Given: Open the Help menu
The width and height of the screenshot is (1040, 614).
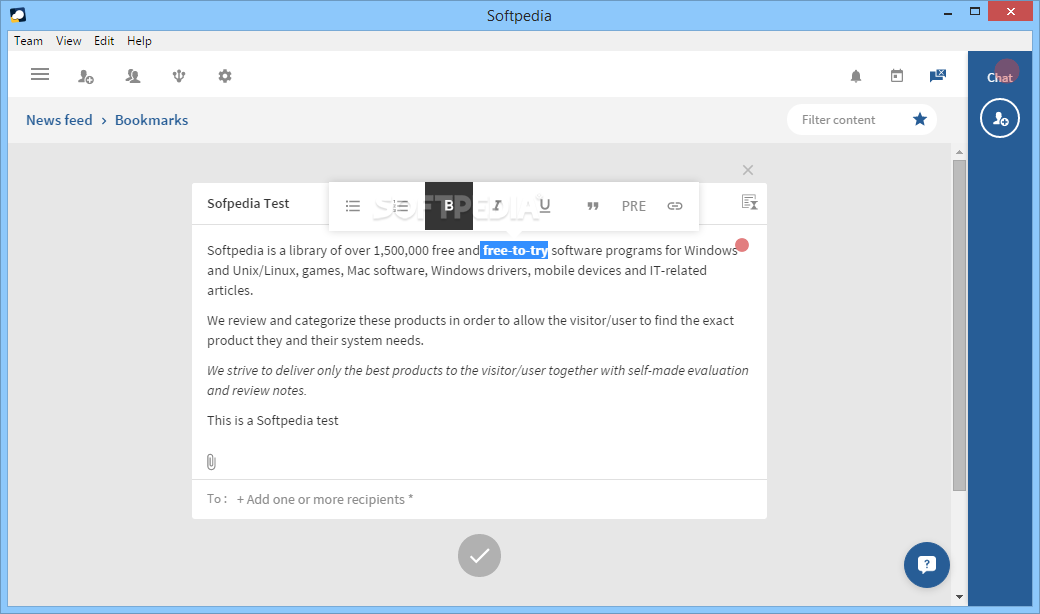Looking at the screenshot, I should click(139, 41).
